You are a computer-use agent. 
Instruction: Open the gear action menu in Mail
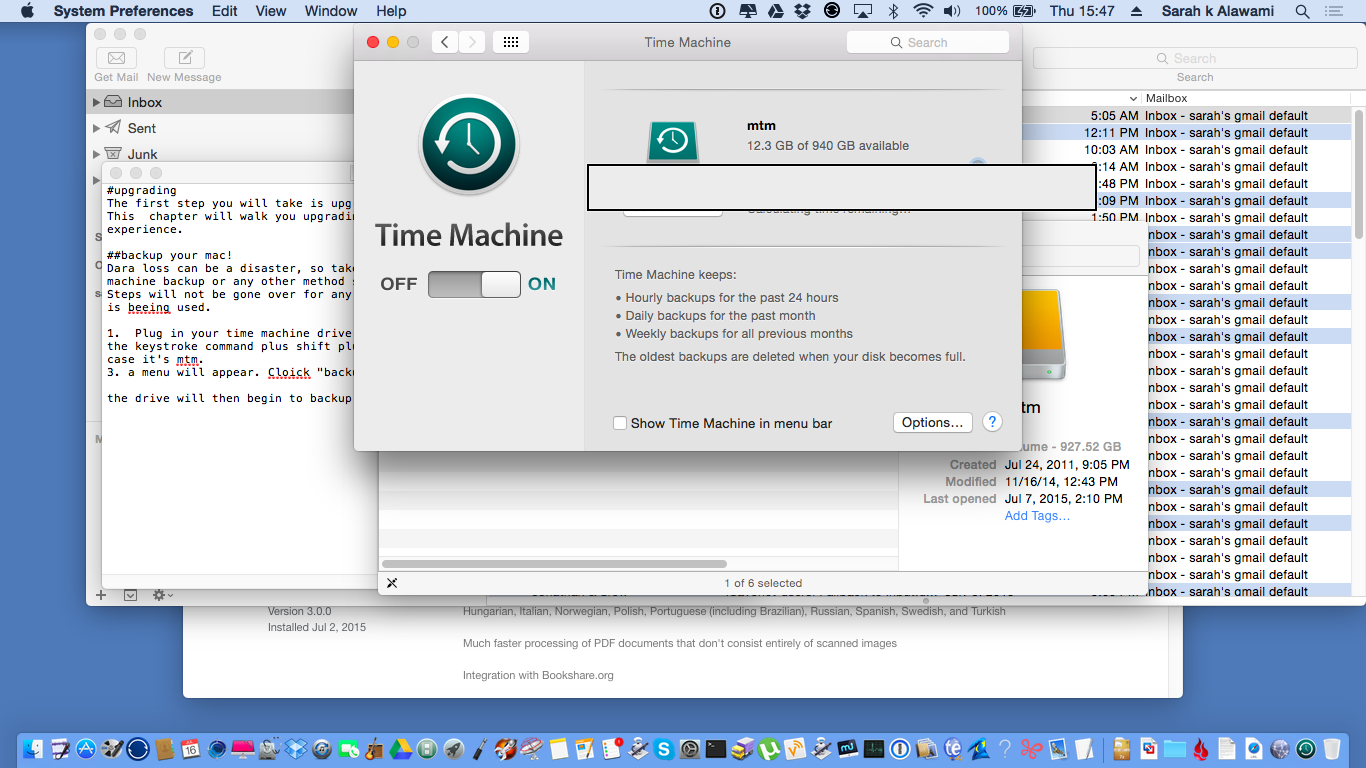[158, 594]
